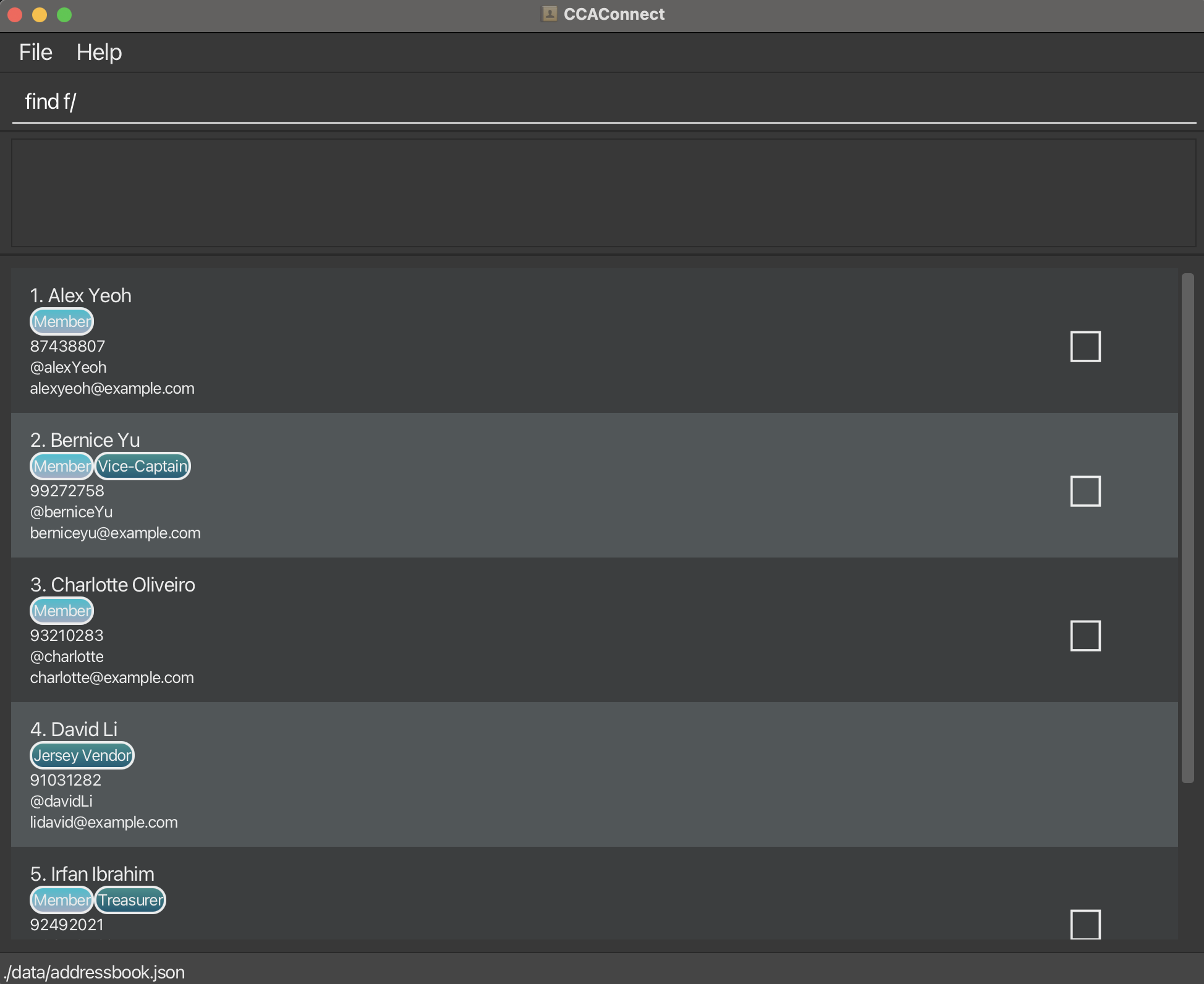
Task: Click the command input field
Action: click(x=603, y=101)
